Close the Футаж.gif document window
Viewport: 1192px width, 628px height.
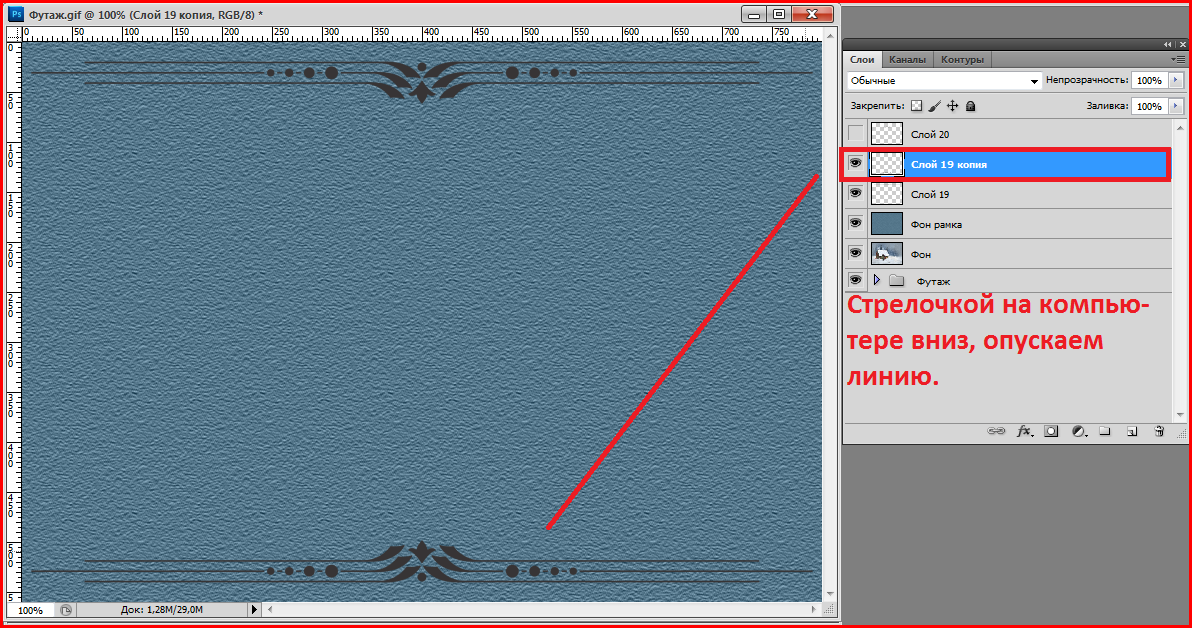(812, 14)
